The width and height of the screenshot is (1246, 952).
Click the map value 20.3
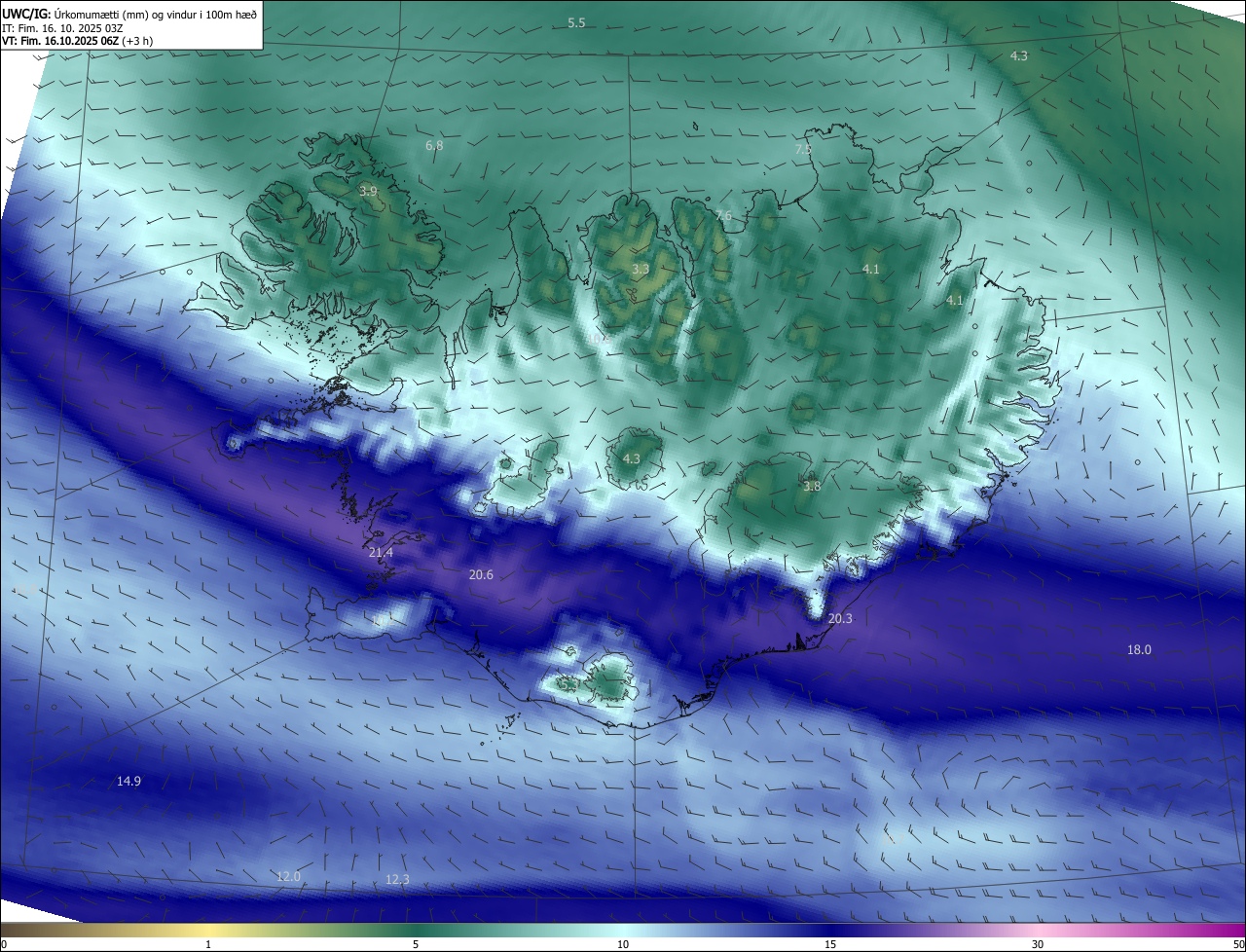[x=840, y=619]
